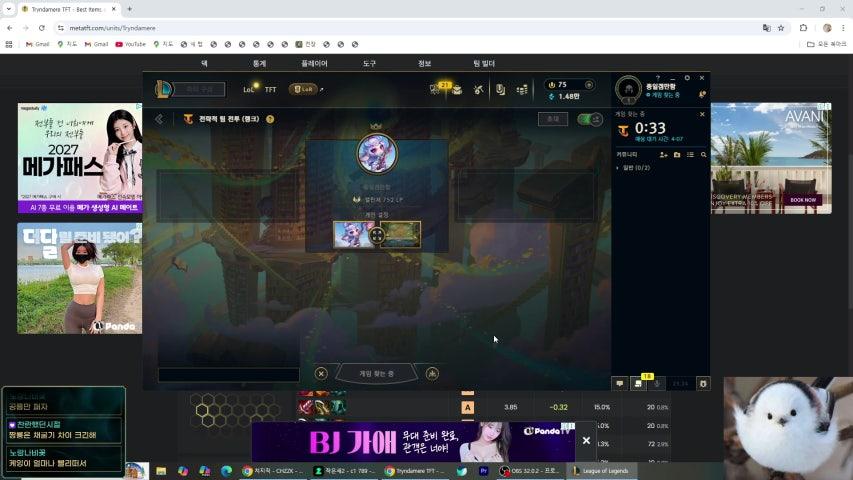
Task: Open the friend list sort options icon
Action: tap(690, 155)
